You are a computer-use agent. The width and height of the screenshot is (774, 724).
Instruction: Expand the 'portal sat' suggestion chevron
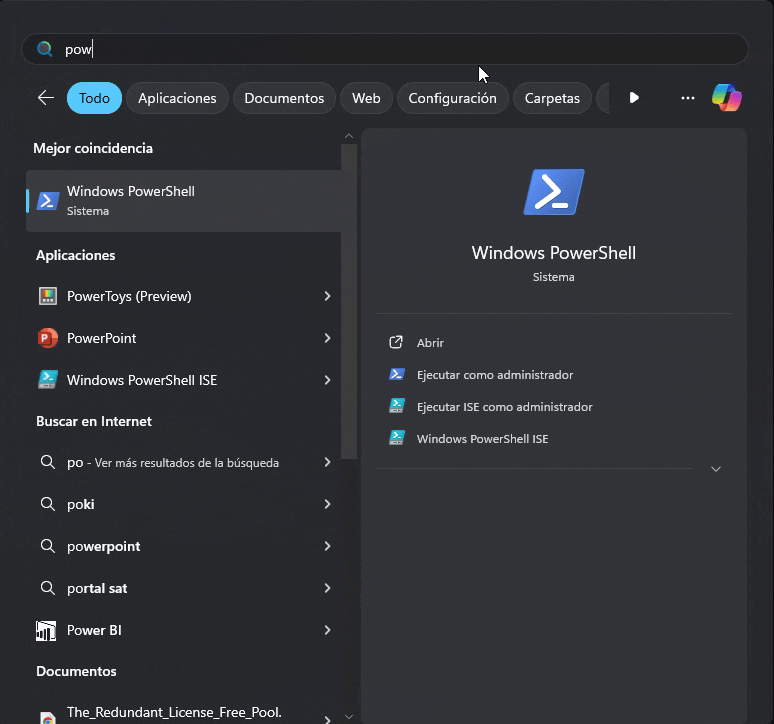[327, 588]
